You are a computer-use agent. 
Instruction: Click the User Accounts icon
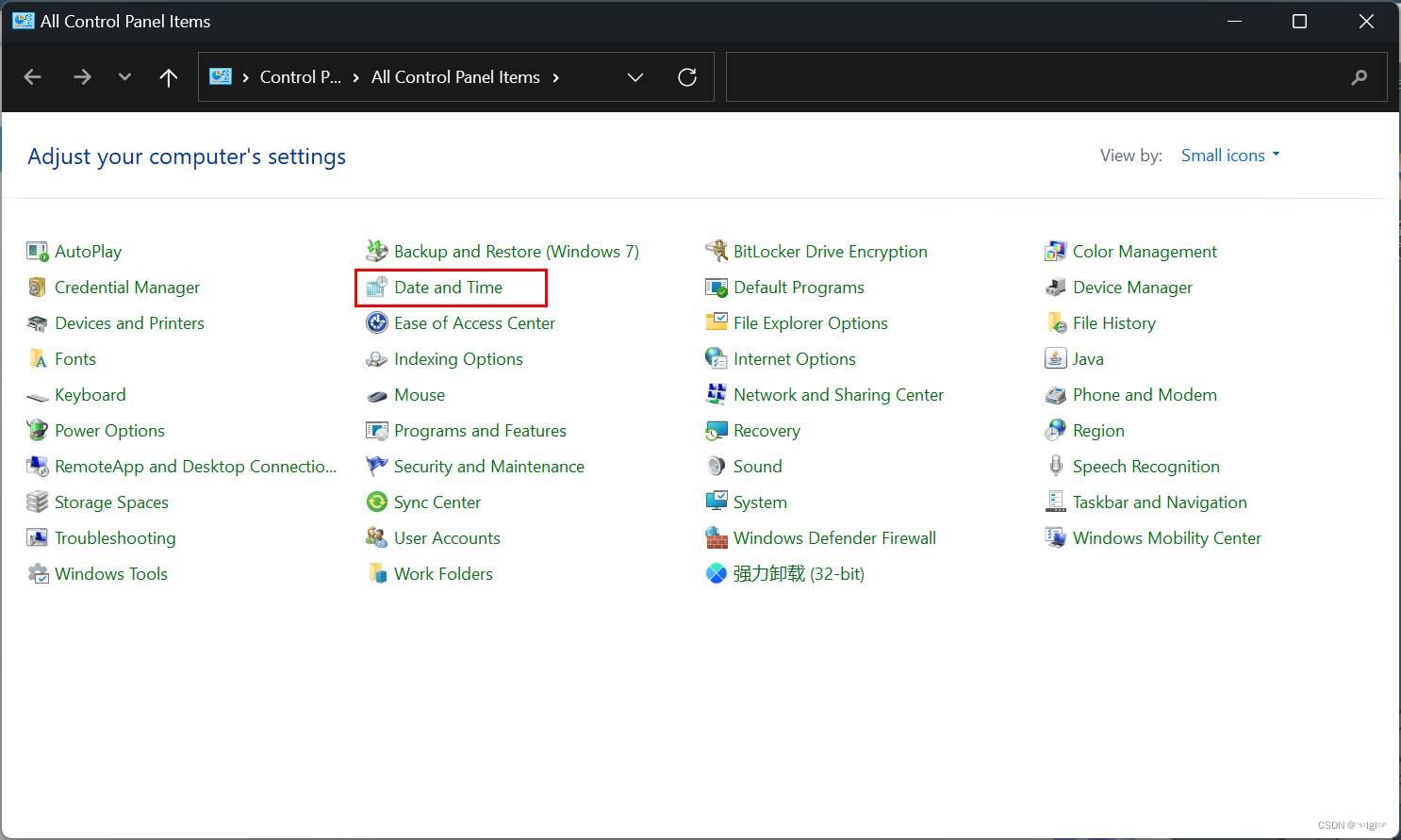tap(377, 538)
